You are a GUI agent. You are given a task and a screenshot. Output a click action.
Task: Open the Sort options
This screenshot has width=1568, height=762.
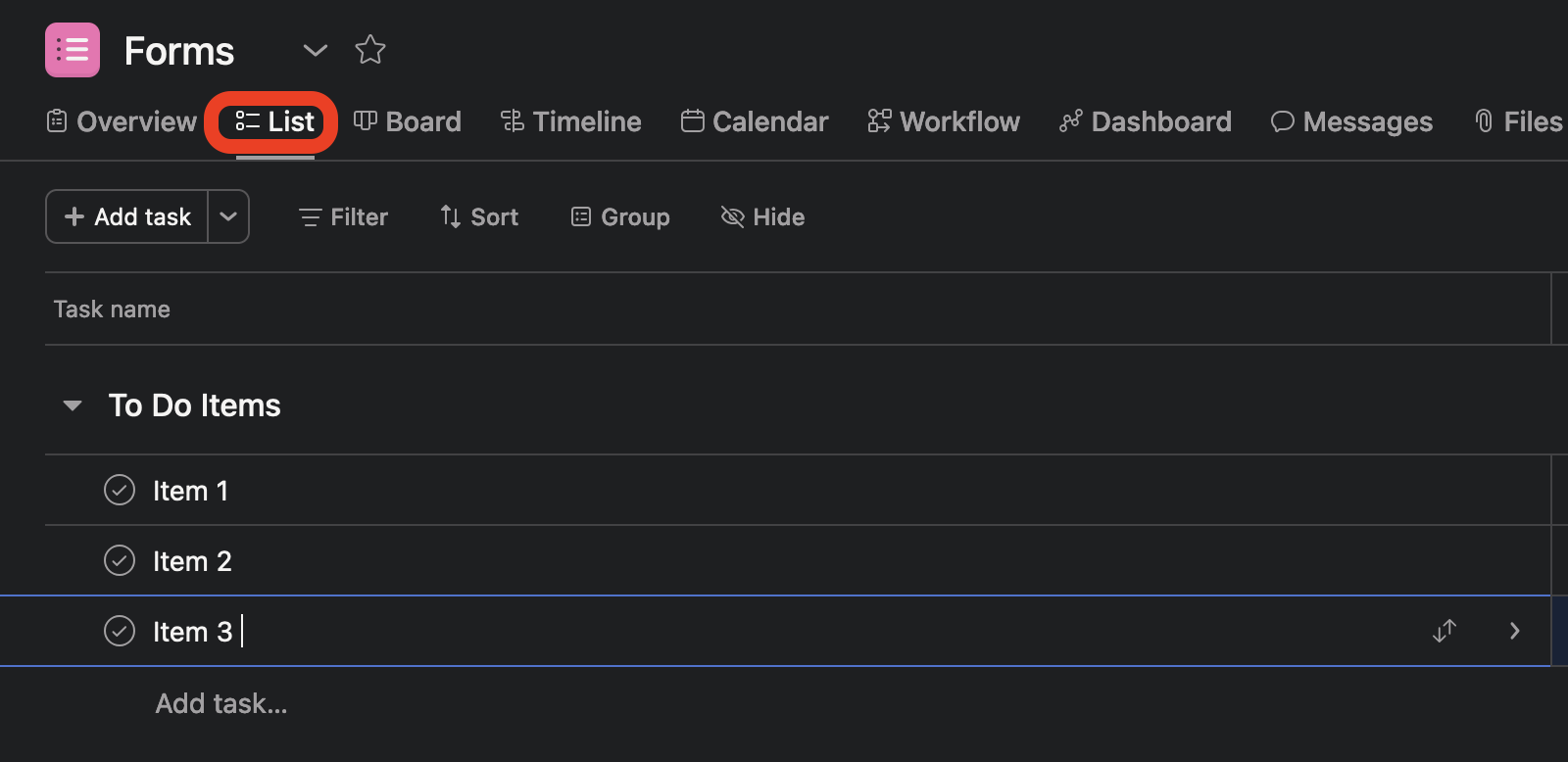click(479, 216)
